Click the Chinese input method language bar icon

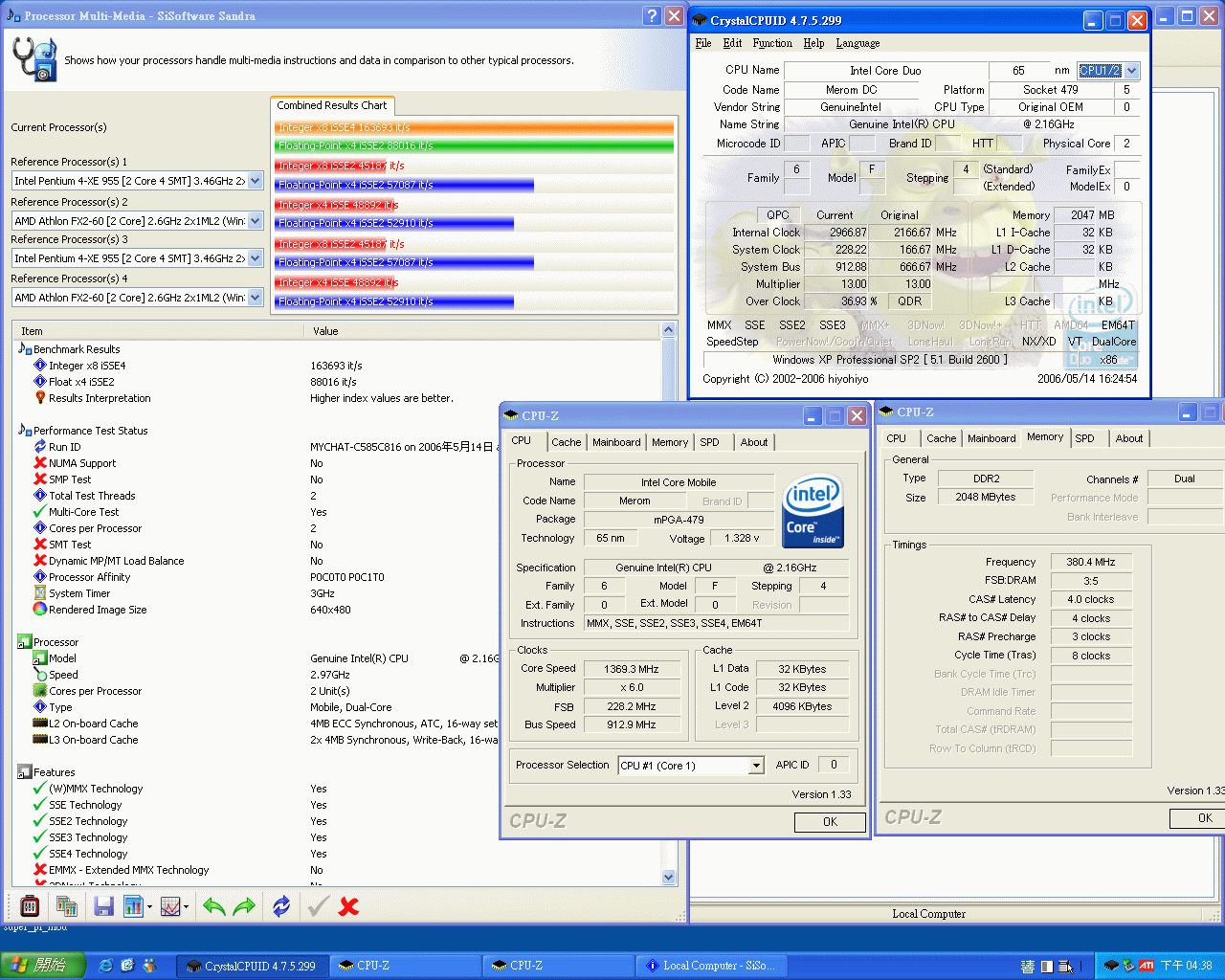[x=1028, y=967]
